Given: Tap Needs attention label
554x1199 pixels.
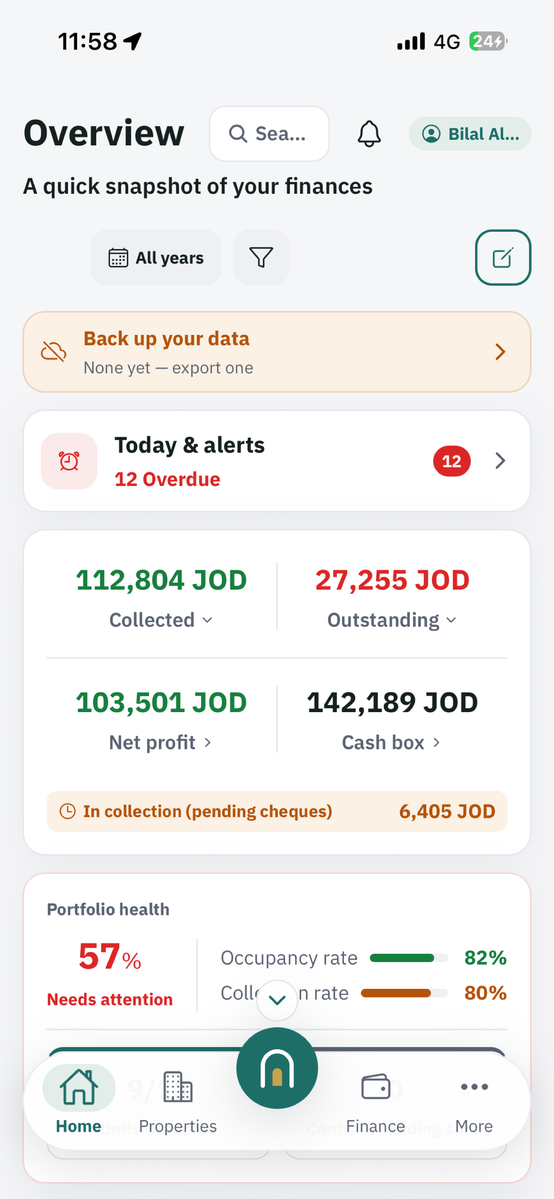Looking at the screenshot, I should [110, 999].
